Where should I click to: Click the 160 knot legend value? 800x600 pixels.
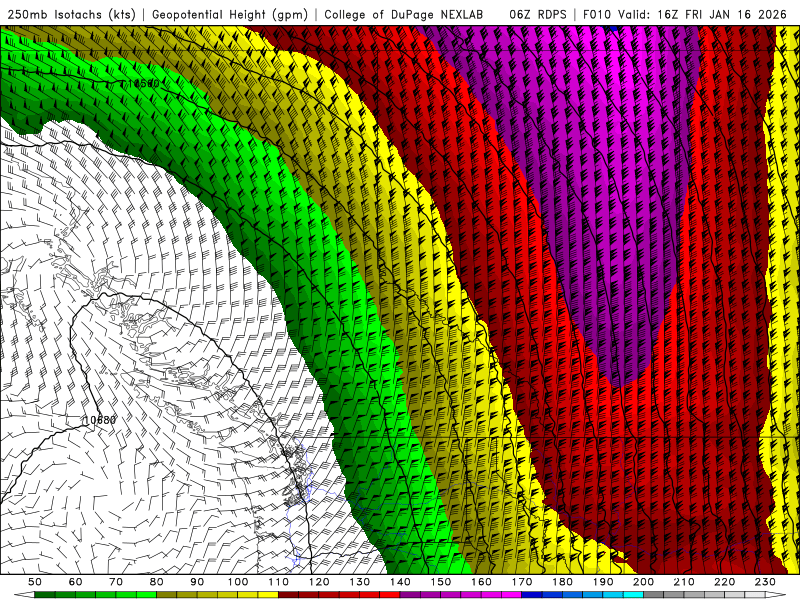pyautogui.click(x=481, y=582)
